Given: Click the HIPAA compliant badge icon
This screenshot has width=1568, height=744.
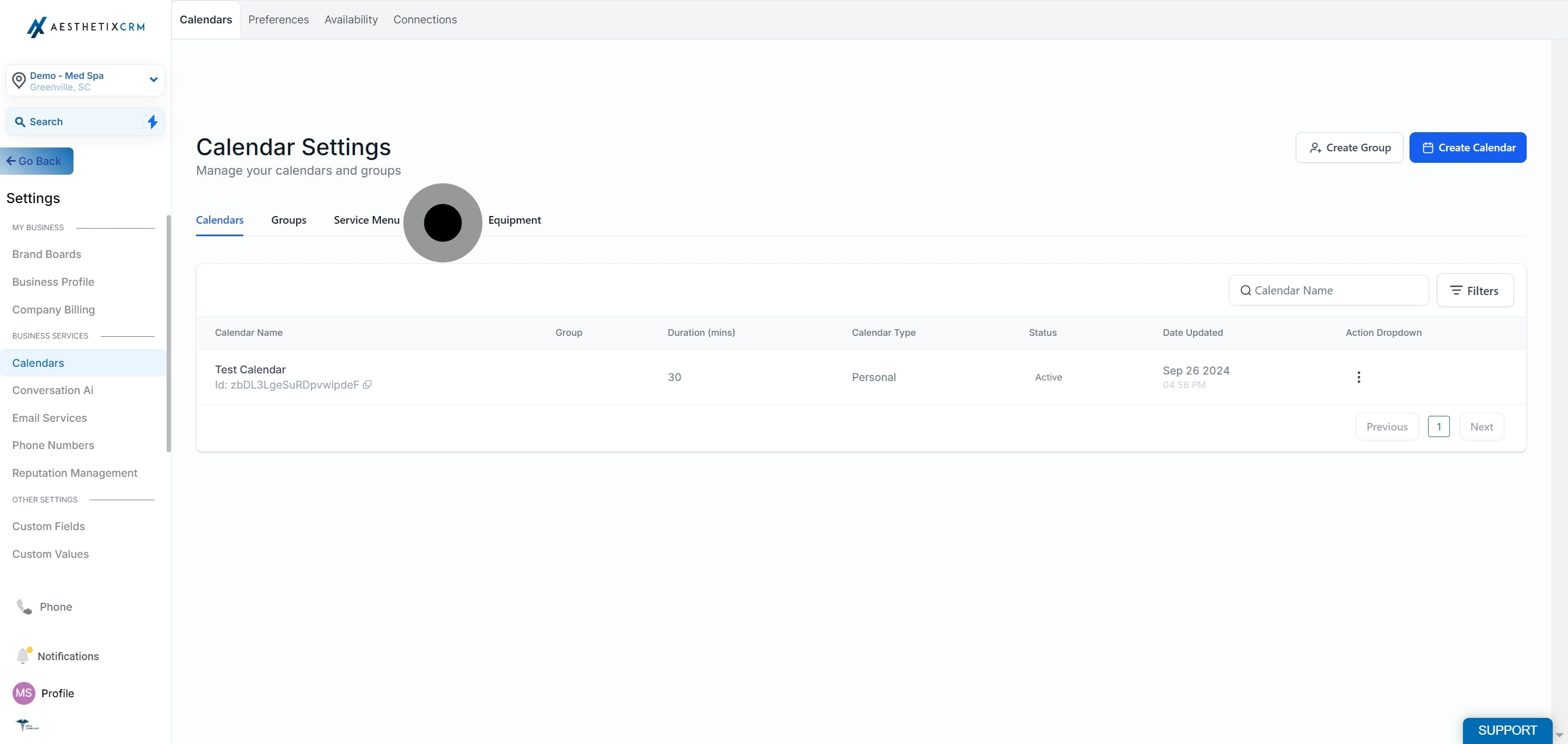Looking at the screenshot, I should [x=27, y=724].
